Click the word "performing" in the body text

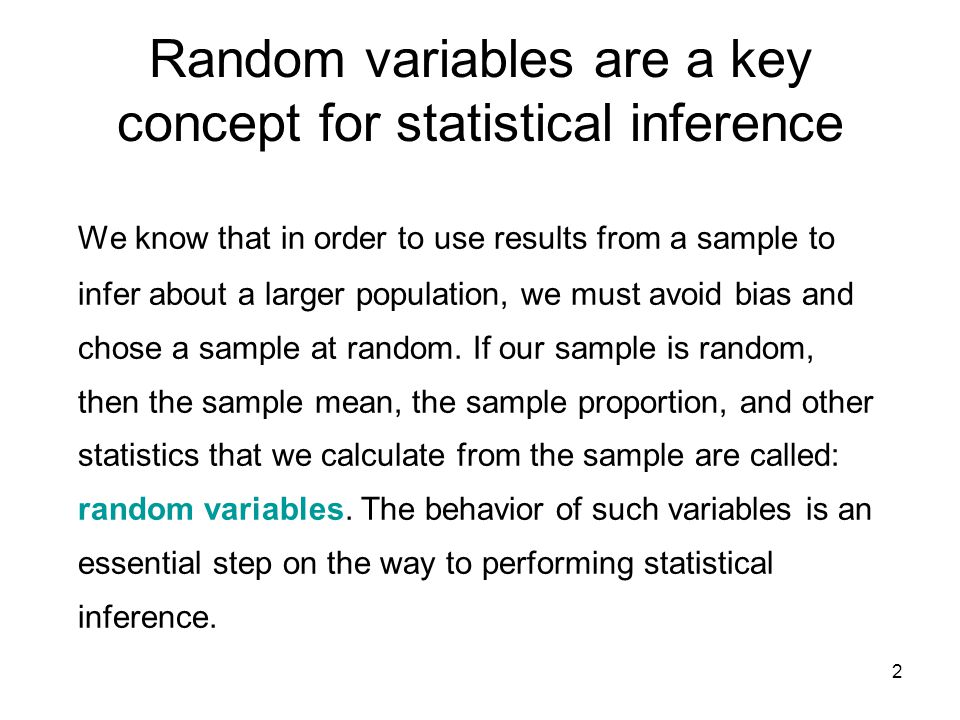point(557,565)
